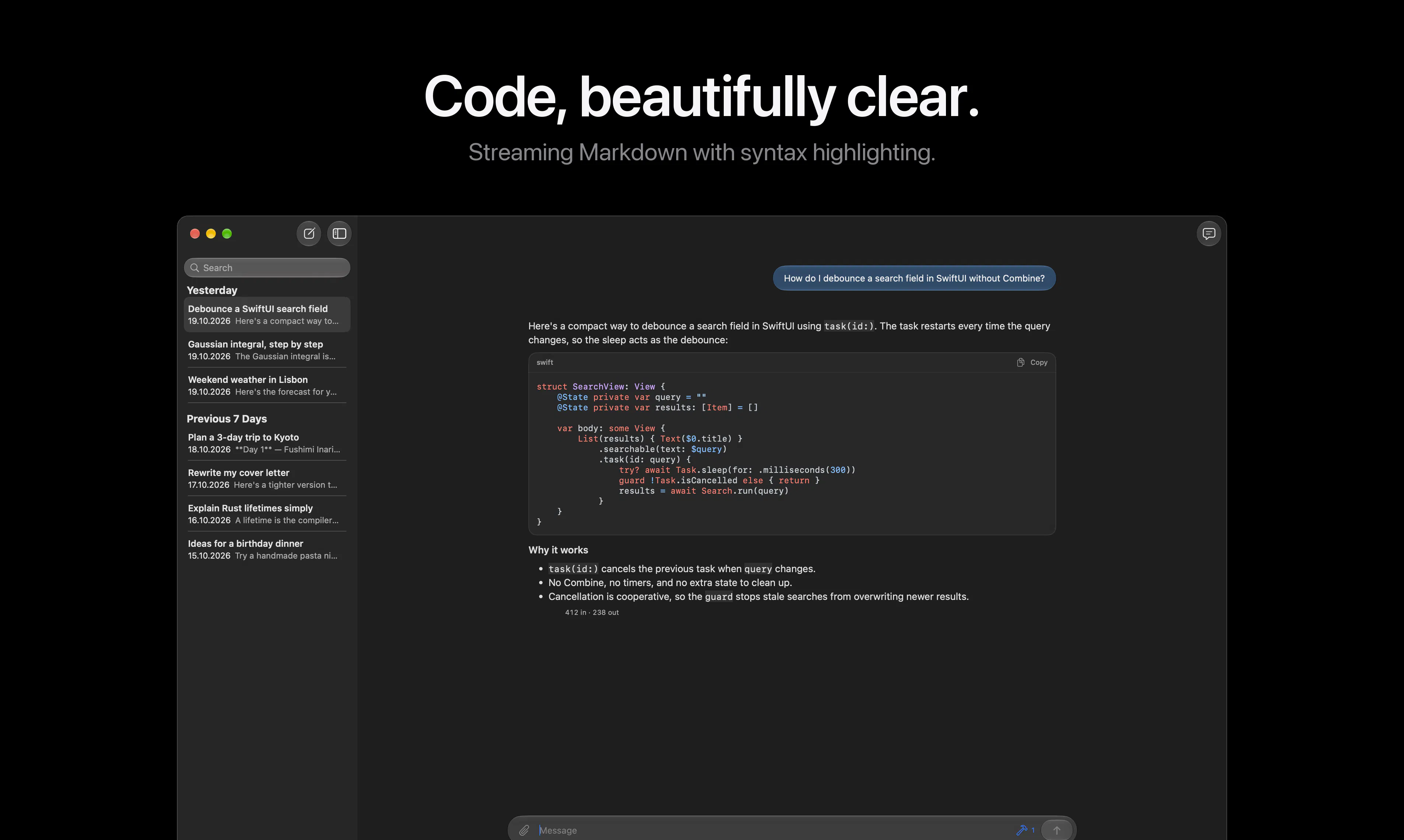Click the yellow minimize window button

click(211, 233)
